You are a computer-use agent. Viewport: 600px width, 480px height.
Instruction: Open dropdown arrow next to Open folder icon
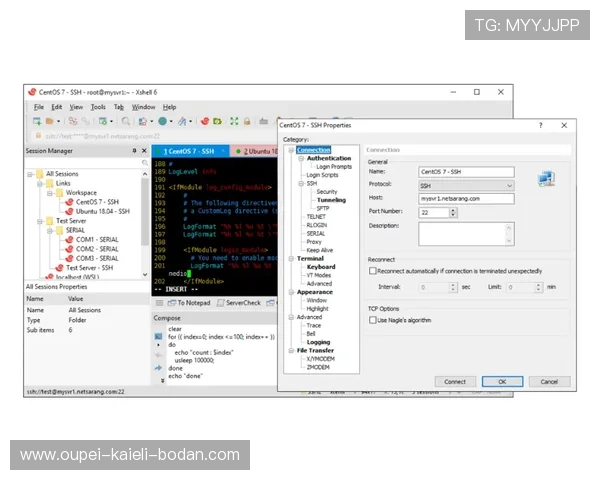[x=59, y=122]
